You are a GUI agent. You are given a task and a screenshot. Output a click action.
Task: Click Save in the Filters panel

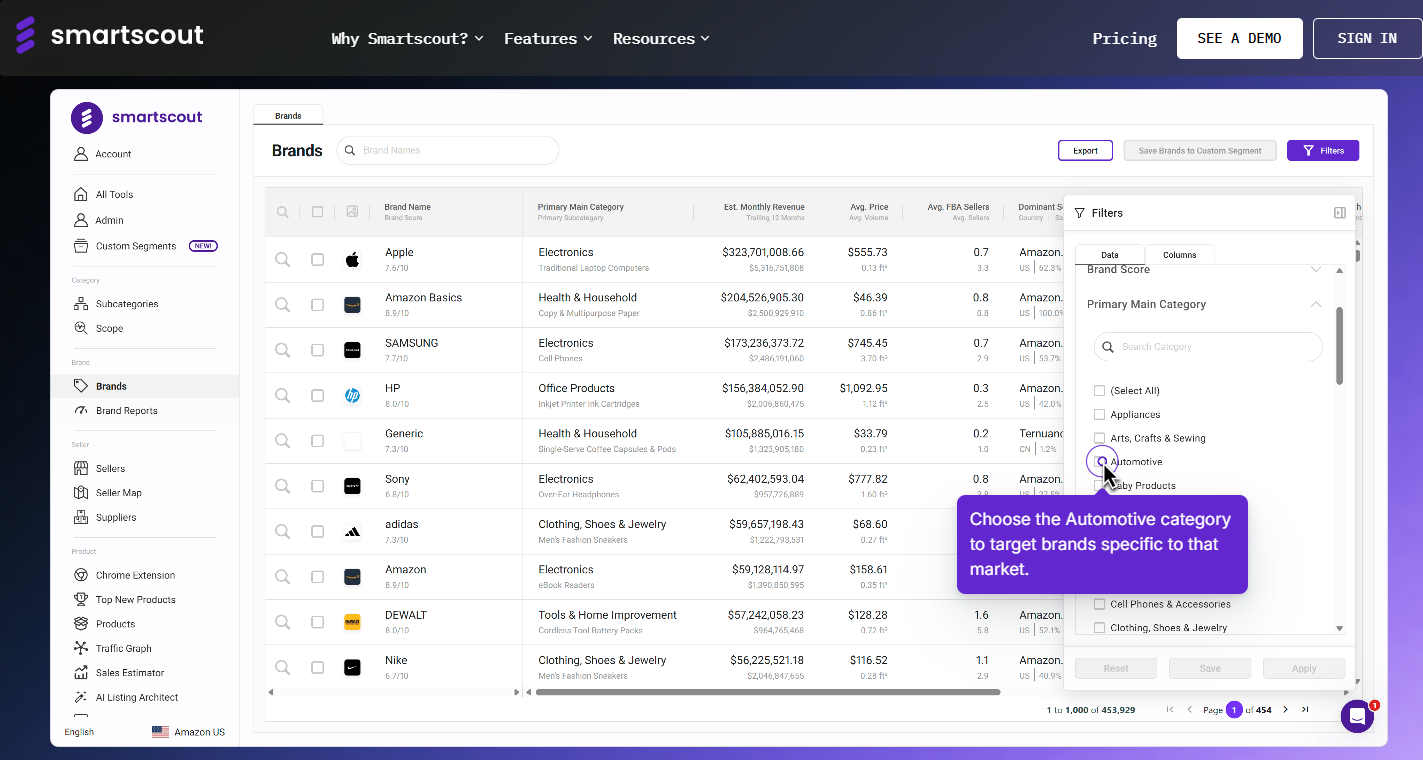click(1210, 669)
